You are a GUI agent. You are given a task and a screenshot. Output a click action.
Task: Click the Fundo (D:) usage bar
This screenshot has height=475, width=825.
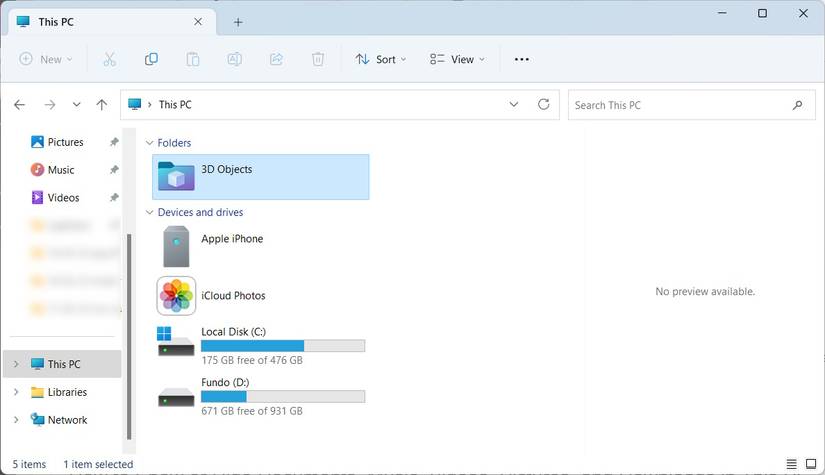pos(283,396)
